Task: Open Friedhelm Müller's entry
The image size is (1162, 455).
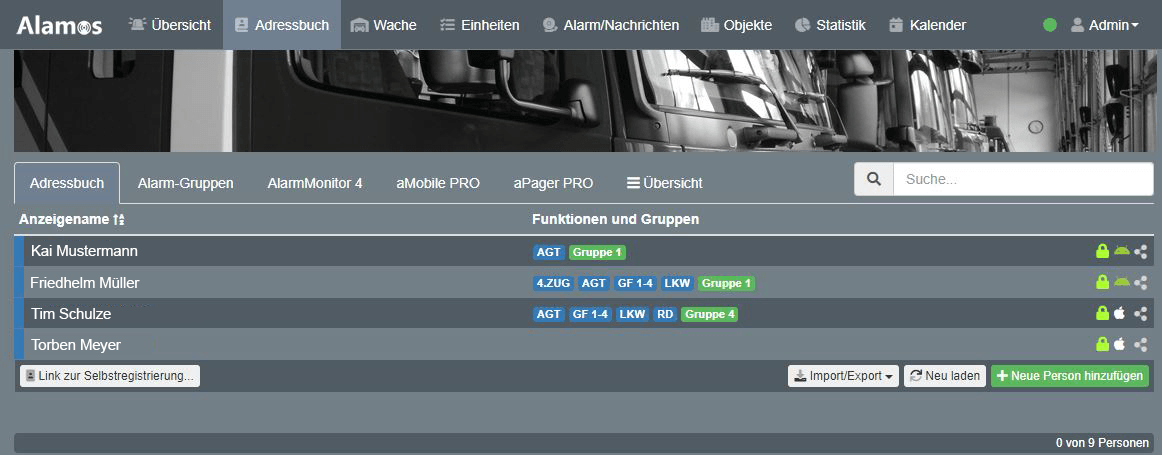Action: tap(84, 282)
